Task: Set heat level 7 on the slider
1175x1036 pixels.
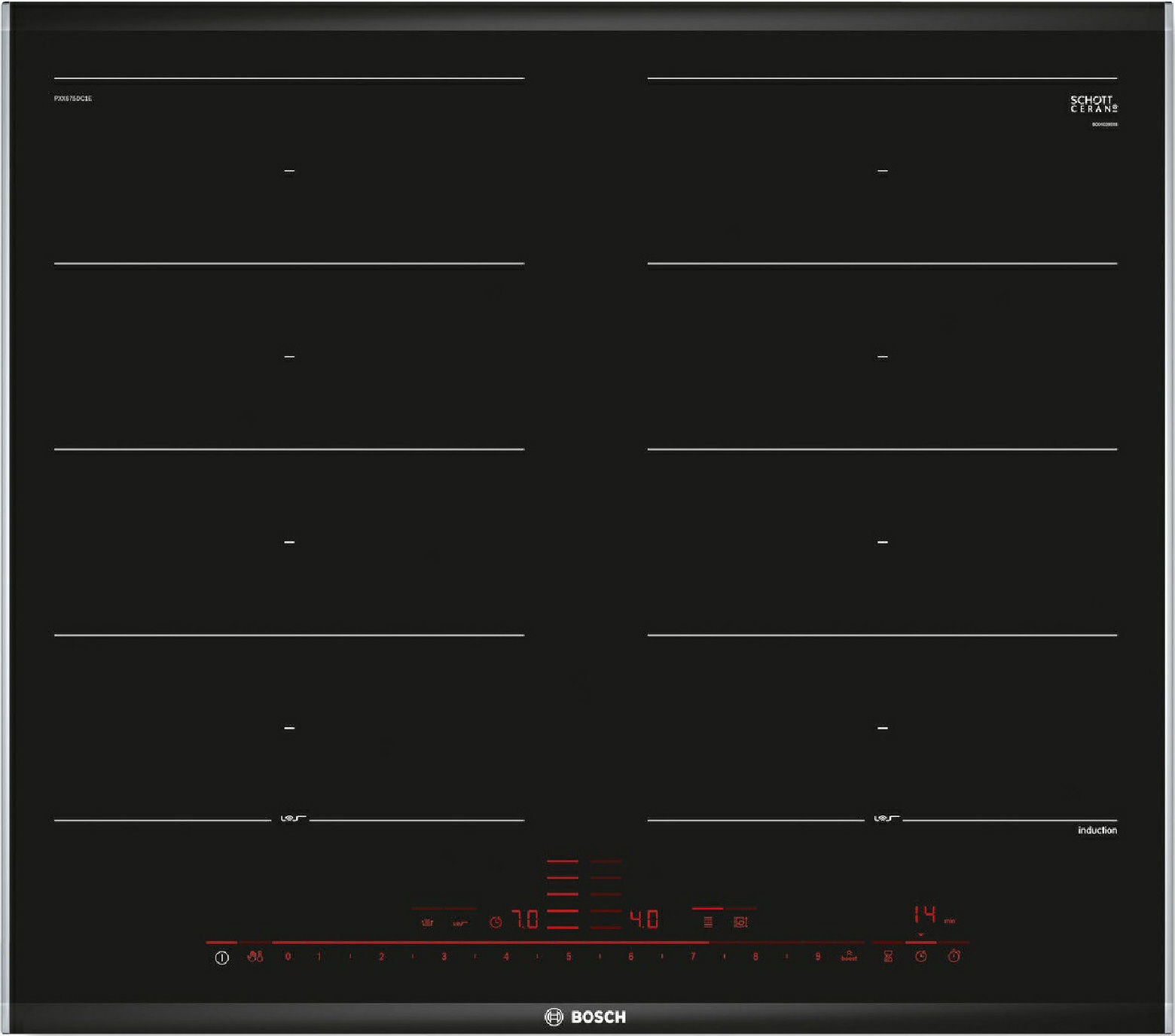Action: [x=693, y=956]
